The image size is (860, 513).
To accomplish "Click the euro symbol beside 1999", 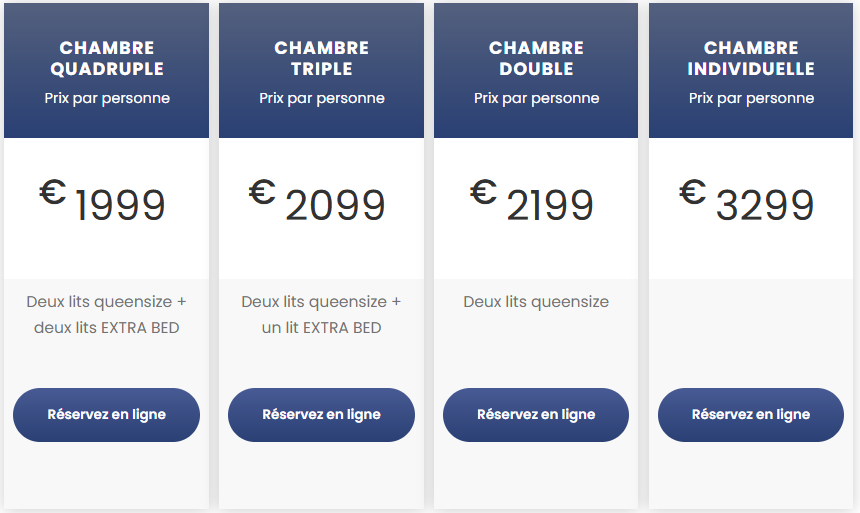I will point(53,191).
